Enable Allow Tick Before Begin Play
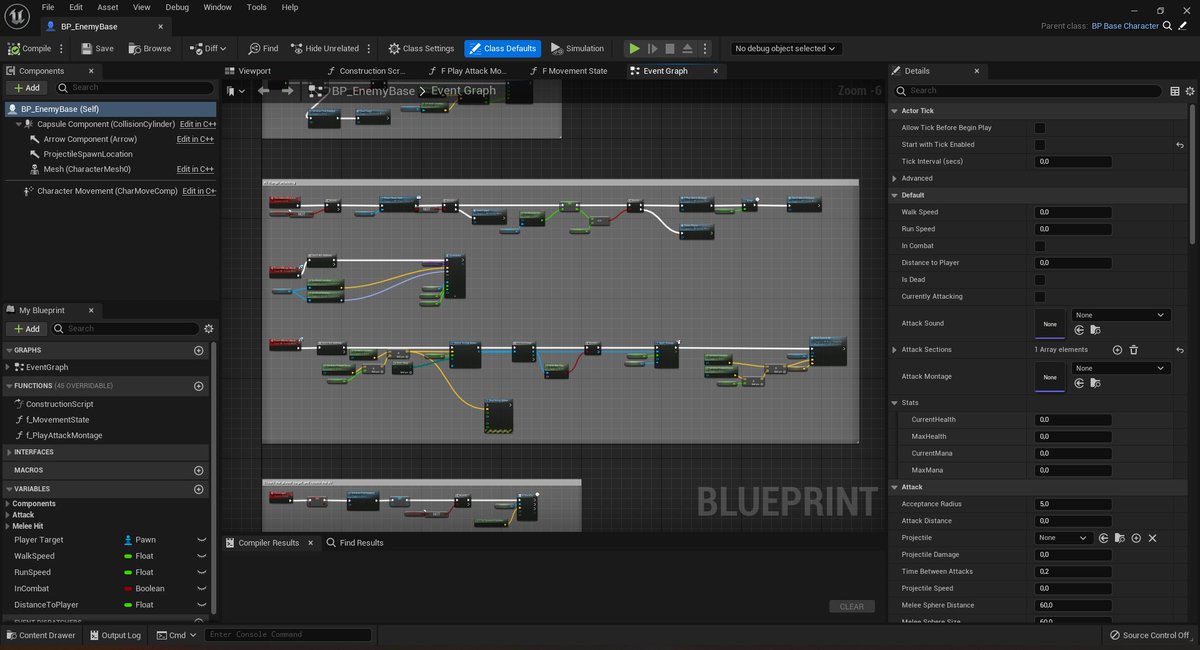1200x650 pixels. point(1040,128)
